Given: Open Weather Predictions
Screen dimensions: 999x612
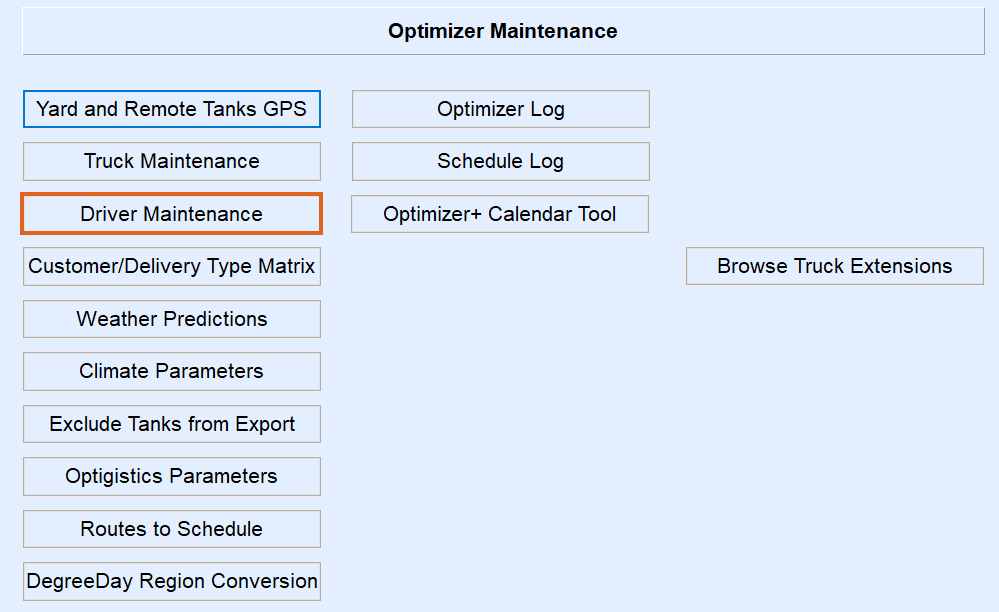Looking at the screenshot, I should coord(172,319).
